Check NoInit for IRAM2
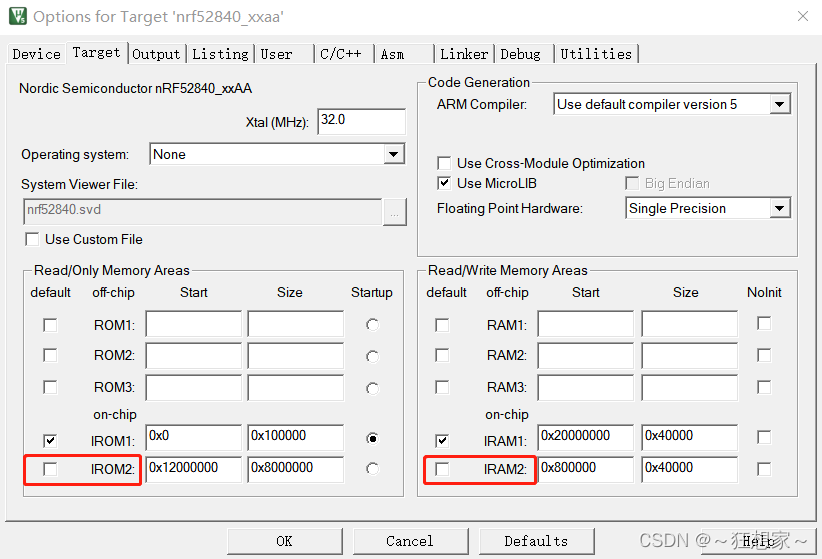 click(x=764, y=469)
